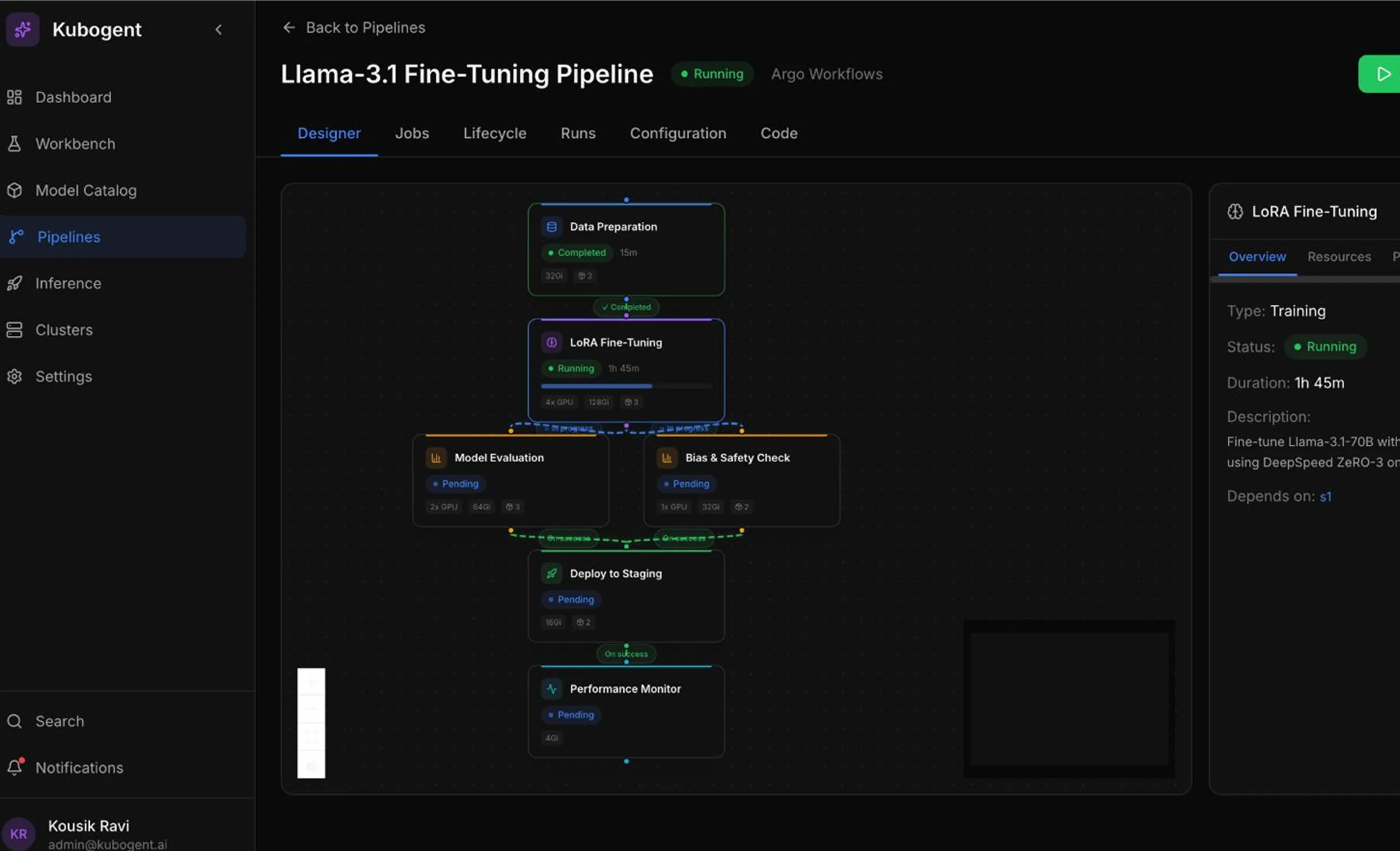Open the Lifecycle tab
The image size is (1400, 851).
(x=495, y=133)
